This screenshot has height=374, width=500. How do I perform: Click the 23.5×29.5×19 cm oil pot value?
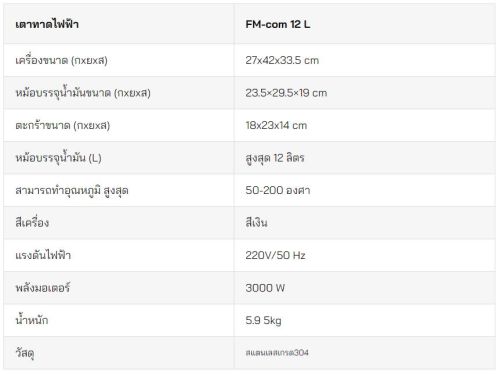(x=286, y=93)
